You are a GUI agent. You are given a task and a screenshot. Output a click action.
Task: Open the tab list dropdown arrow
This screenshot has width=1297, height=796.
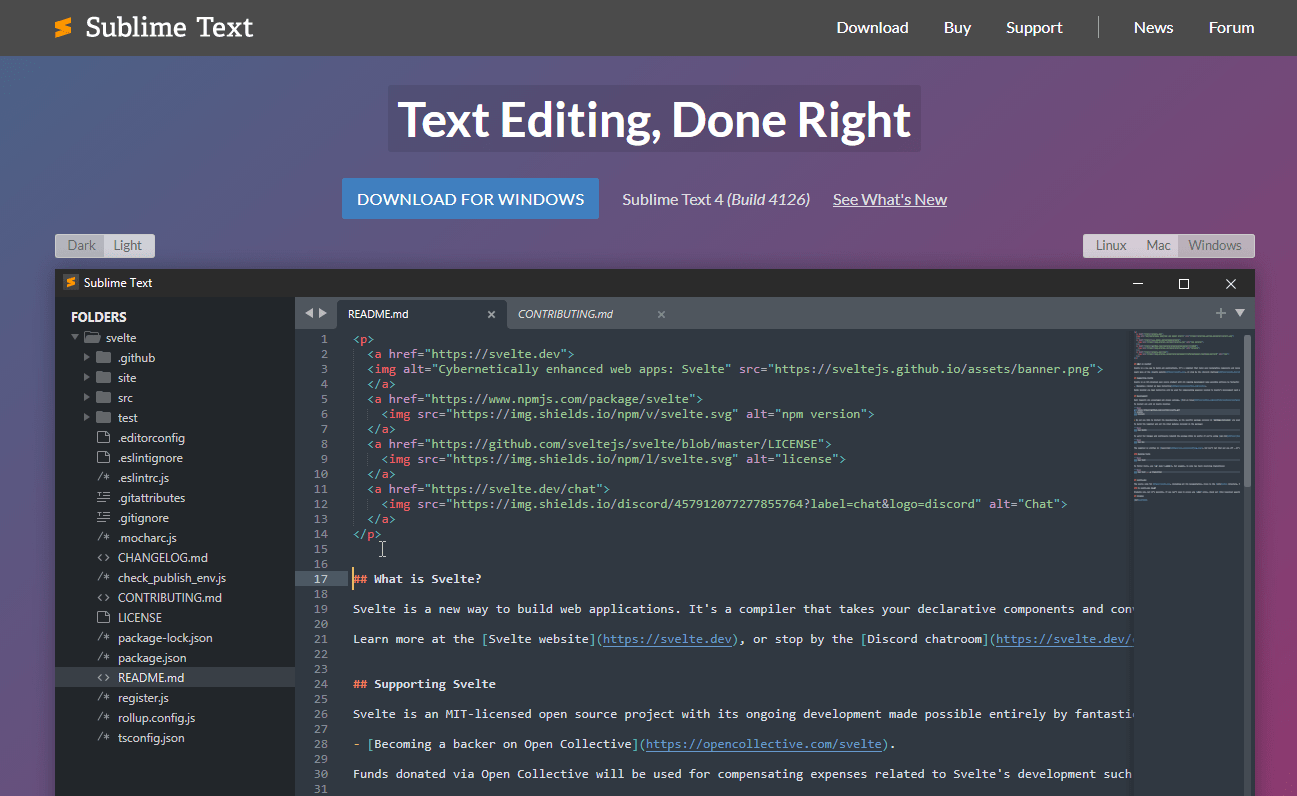point(1240,313)
